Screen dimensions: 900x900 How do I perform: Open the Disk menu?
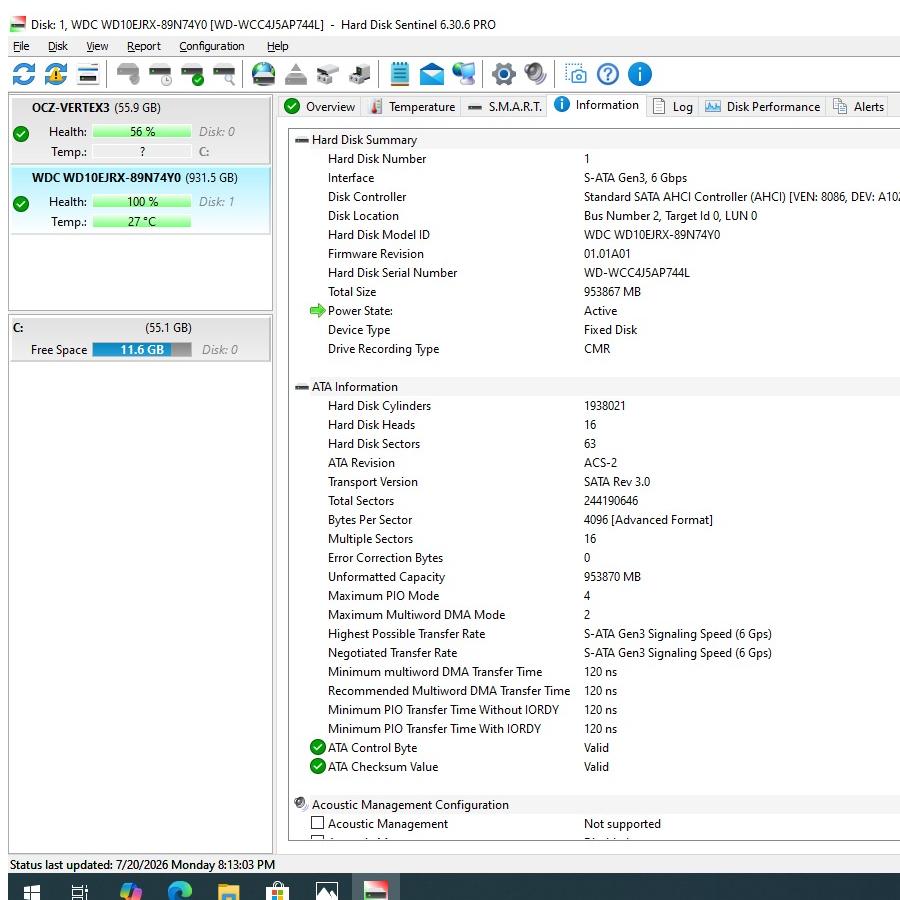[57, 46]
